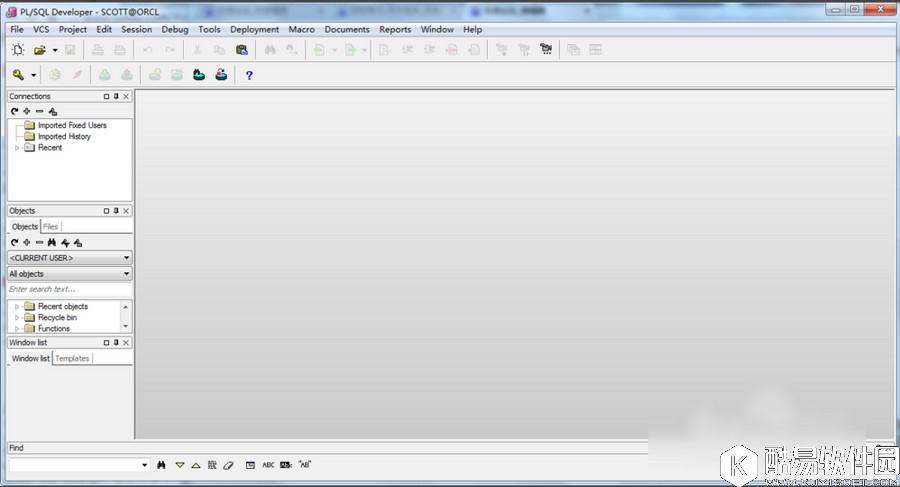
Task: Open the Debug menu
Action: tap(175, 29)
